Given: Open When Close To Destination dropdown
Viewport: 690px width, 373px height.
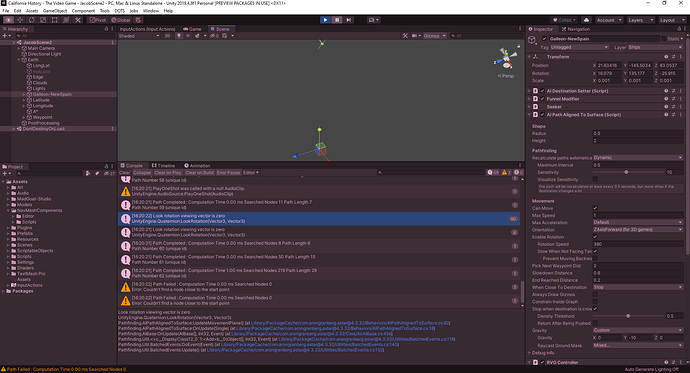Looking at the screenshot, I should pyautogui.click(x=638, y=287).
